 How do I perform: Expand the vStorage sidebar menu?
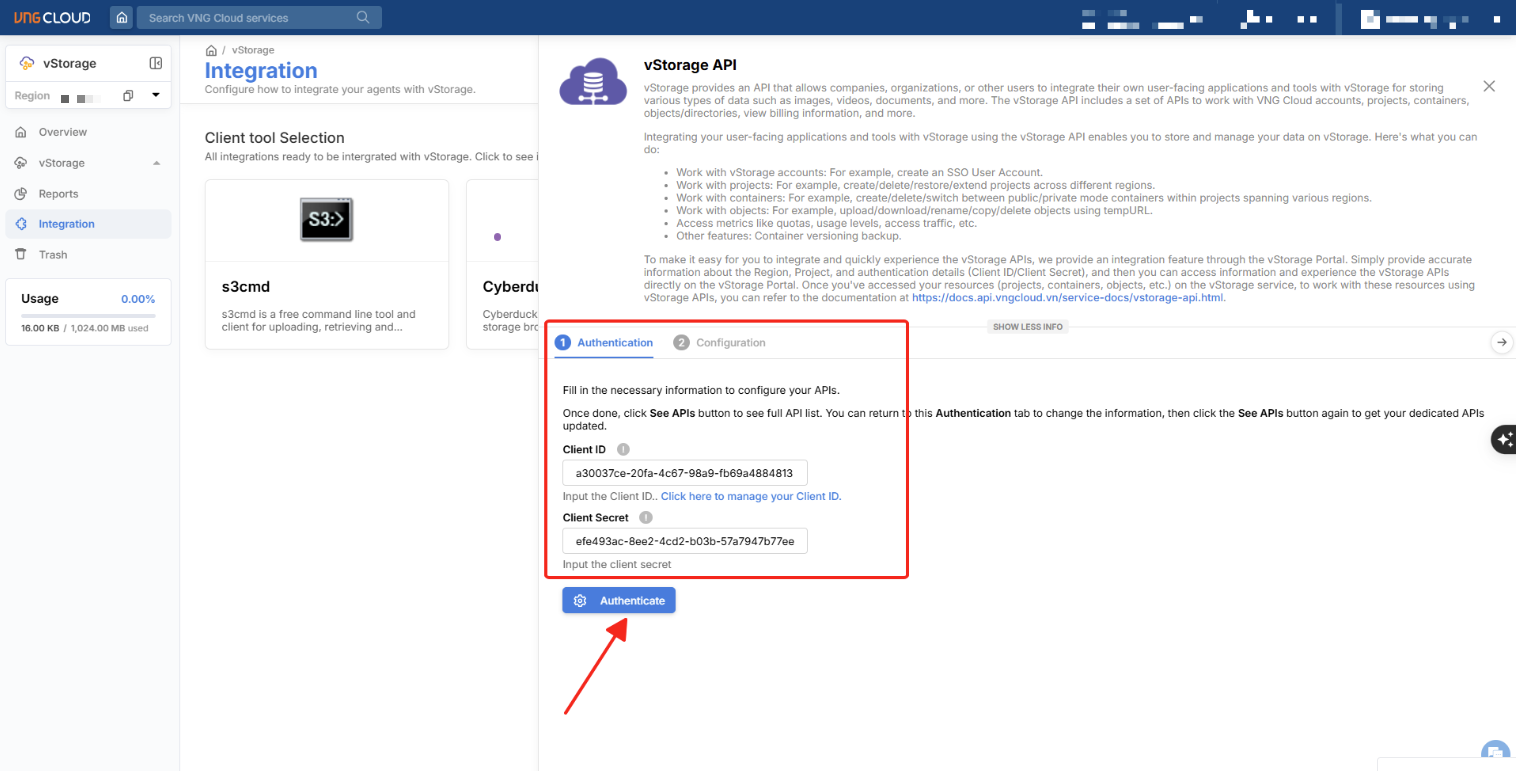click(156, 163)
